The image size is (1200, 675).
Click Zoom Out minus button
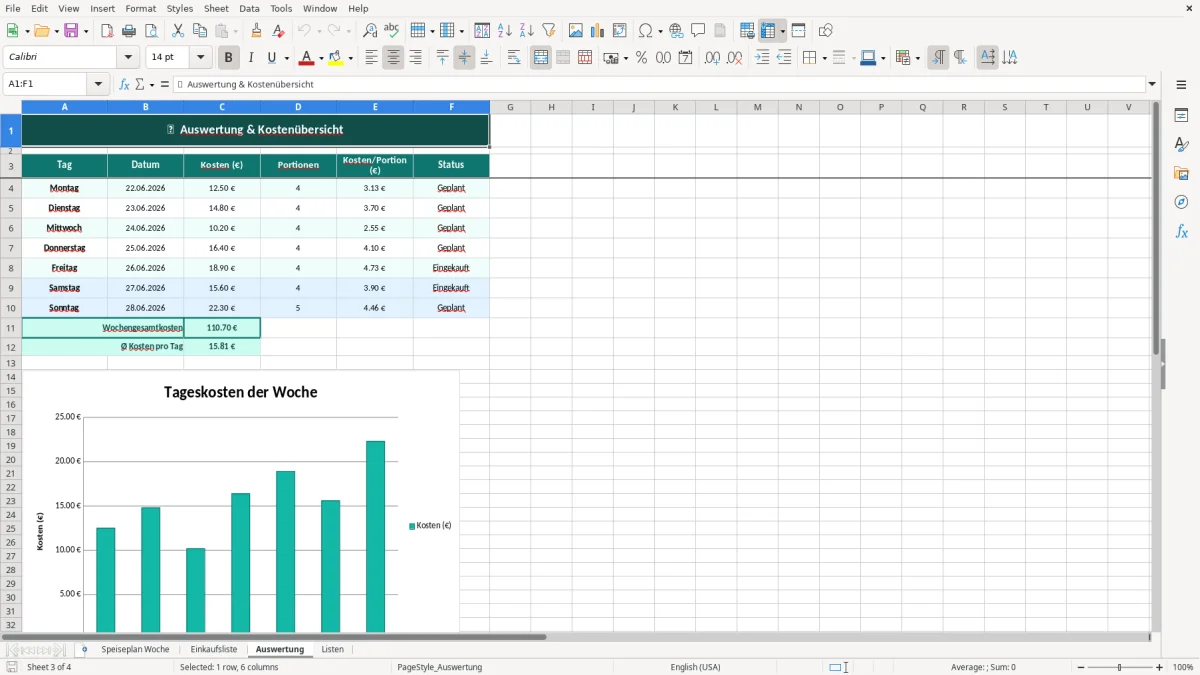click(x=1081, y=667)
